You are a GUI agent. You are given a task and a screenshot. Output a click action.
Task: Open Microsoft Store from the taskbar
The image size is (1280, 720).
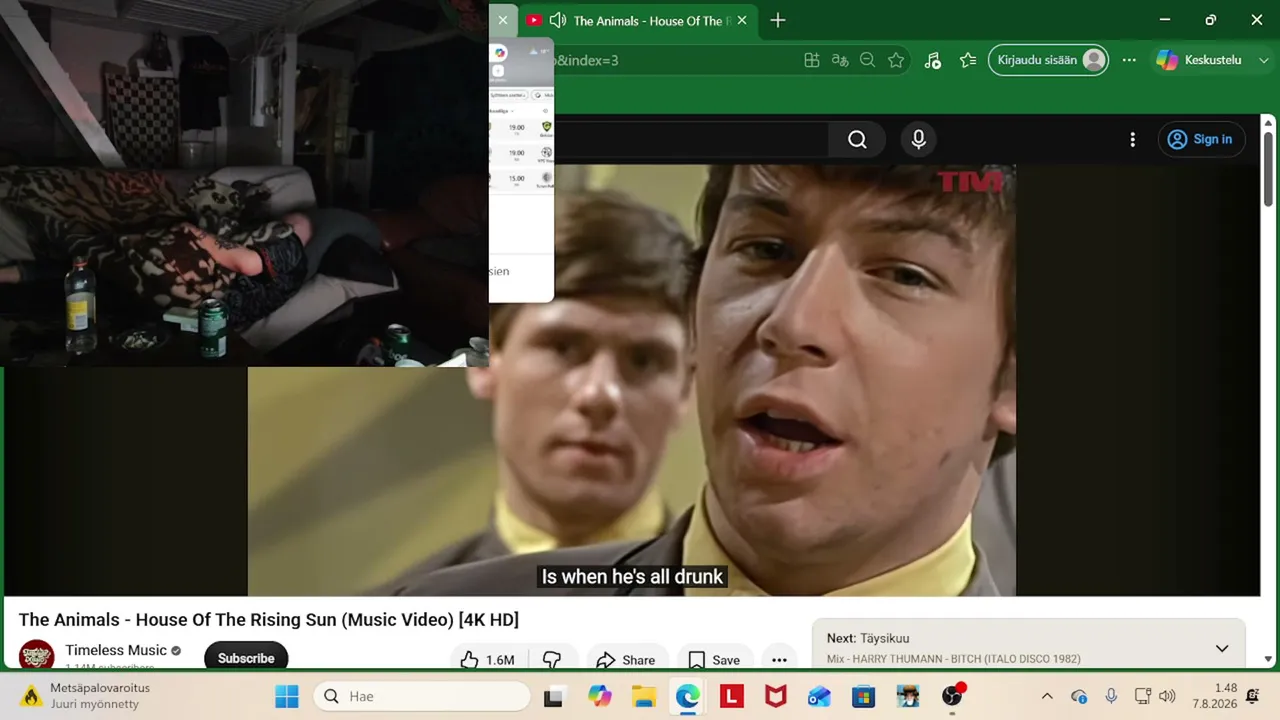863,696
